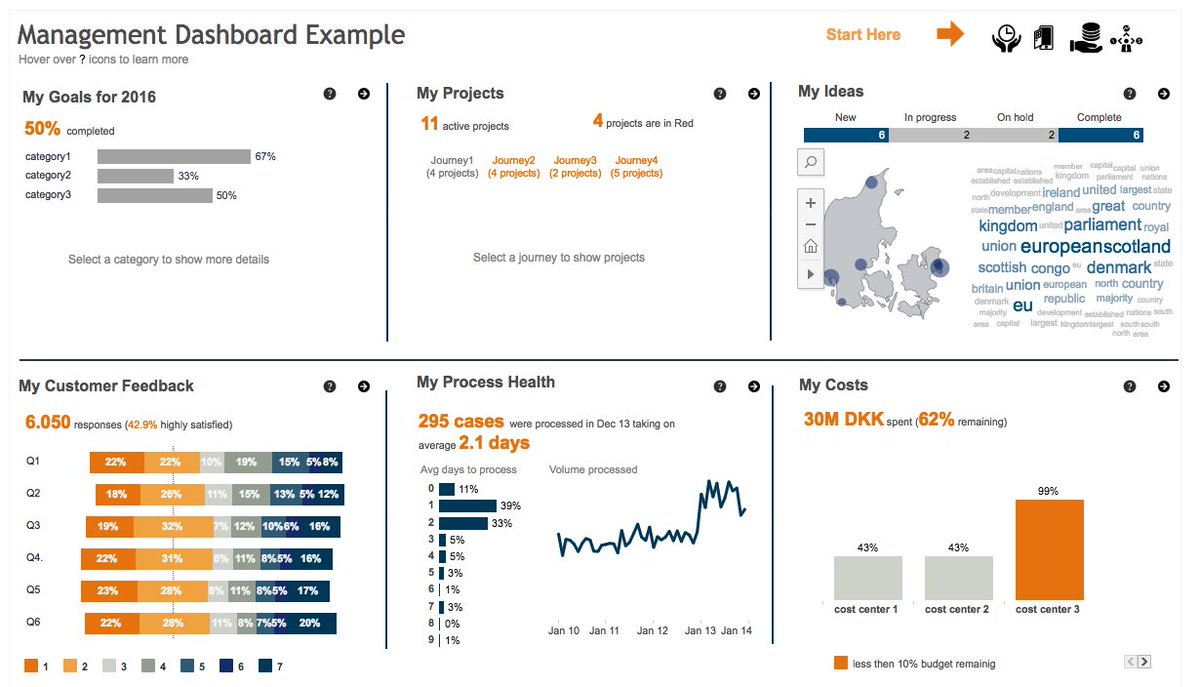Open help icon for My Process Health
This screenshot has width=1200, height=687.
[x=720, y=386]
